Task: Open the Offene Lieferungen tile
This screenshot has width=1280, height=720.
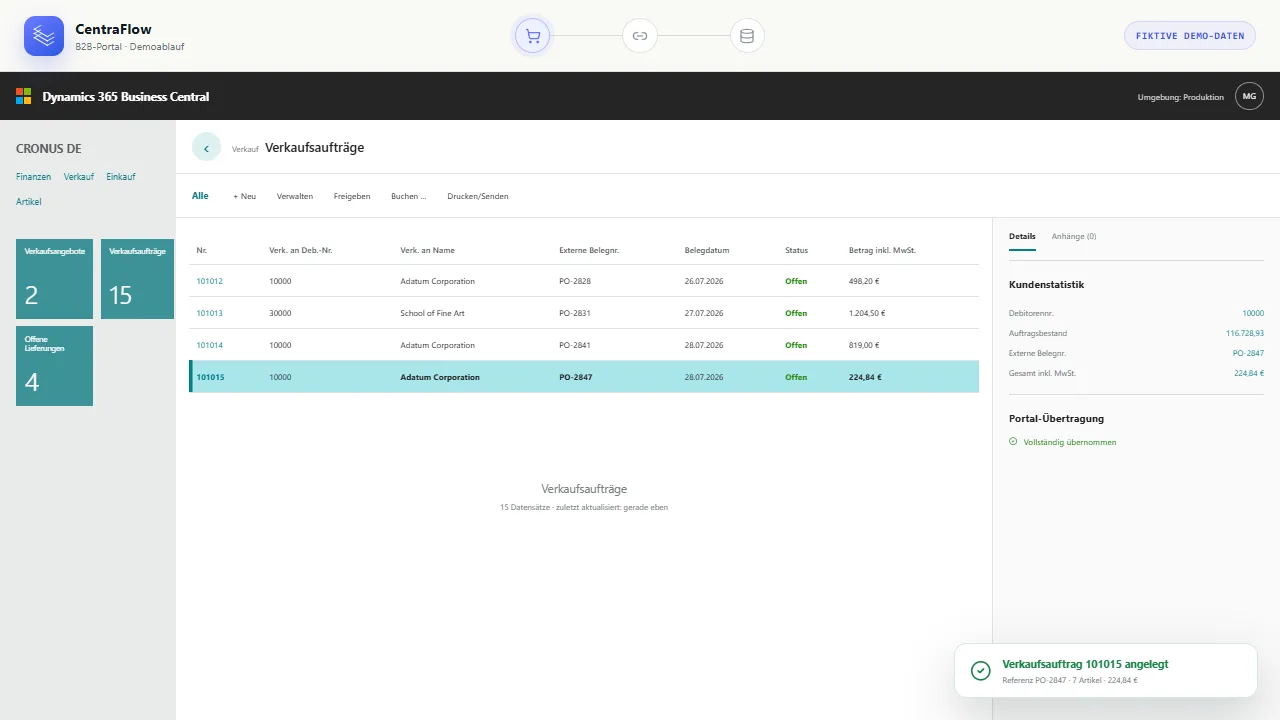Action: [x=54, y=366]
